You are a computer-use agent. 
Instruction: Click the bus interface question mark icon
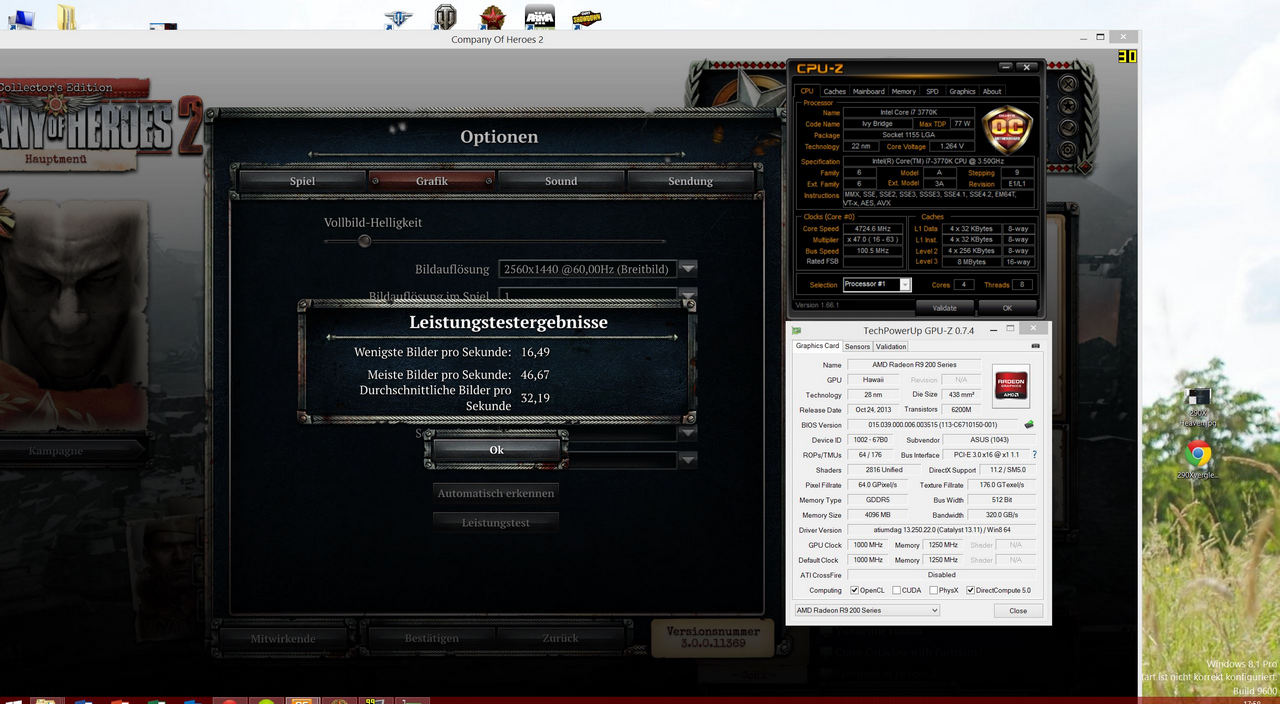click(x=1034, y=455)
